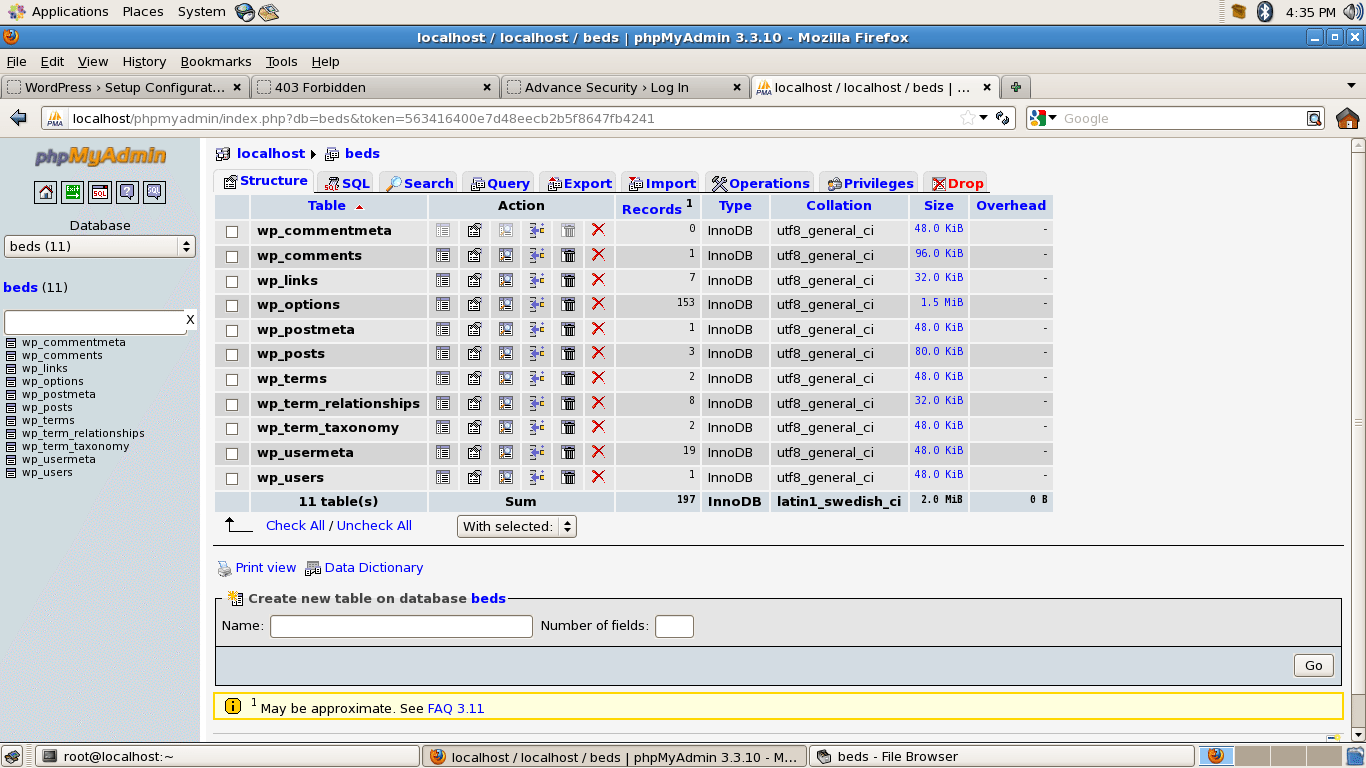Tick the wp_links checkbox

(x=232, y=281)
